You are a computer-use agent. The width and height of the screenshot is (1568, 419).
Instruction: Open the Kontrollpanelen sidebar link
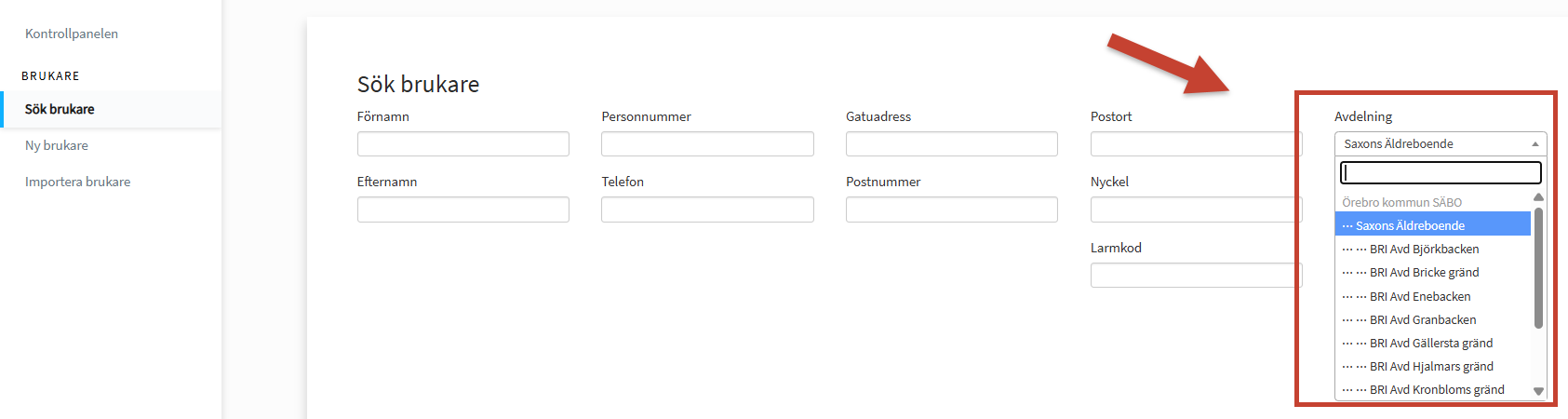tap(72, 34)
